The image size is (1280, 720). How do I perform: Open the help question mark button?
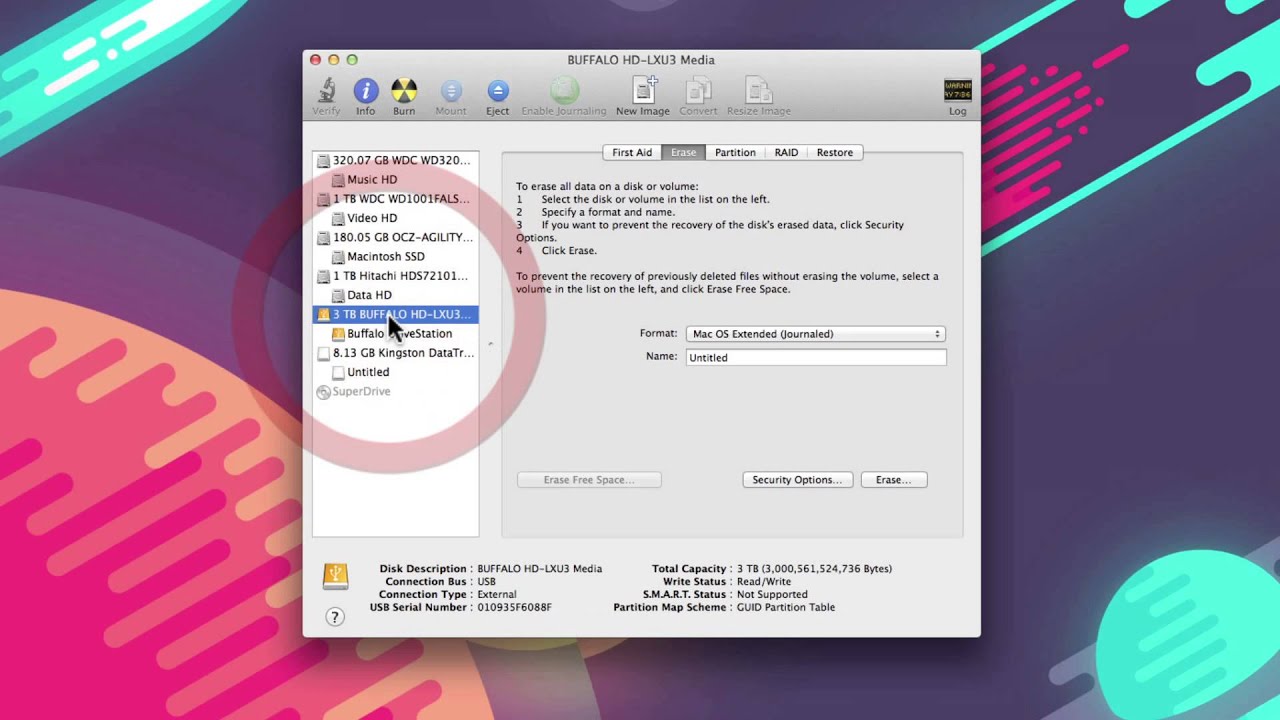coord(335,617)
